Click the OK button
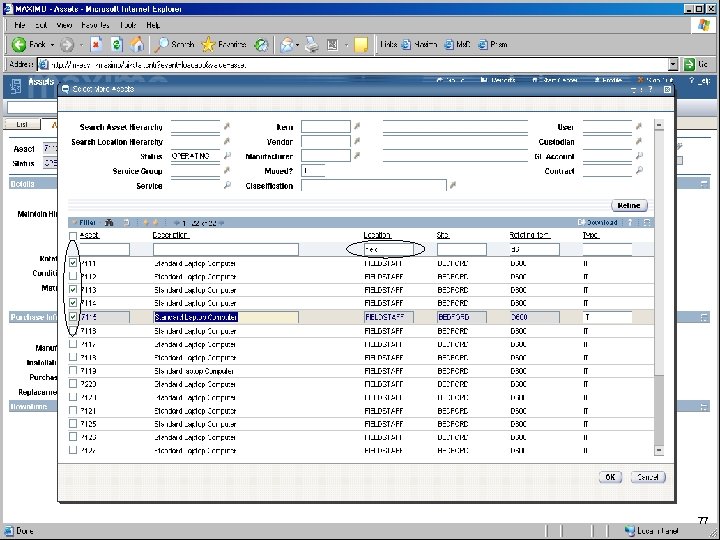The height and width of the screenshot is (540, 720). point(610,477)
